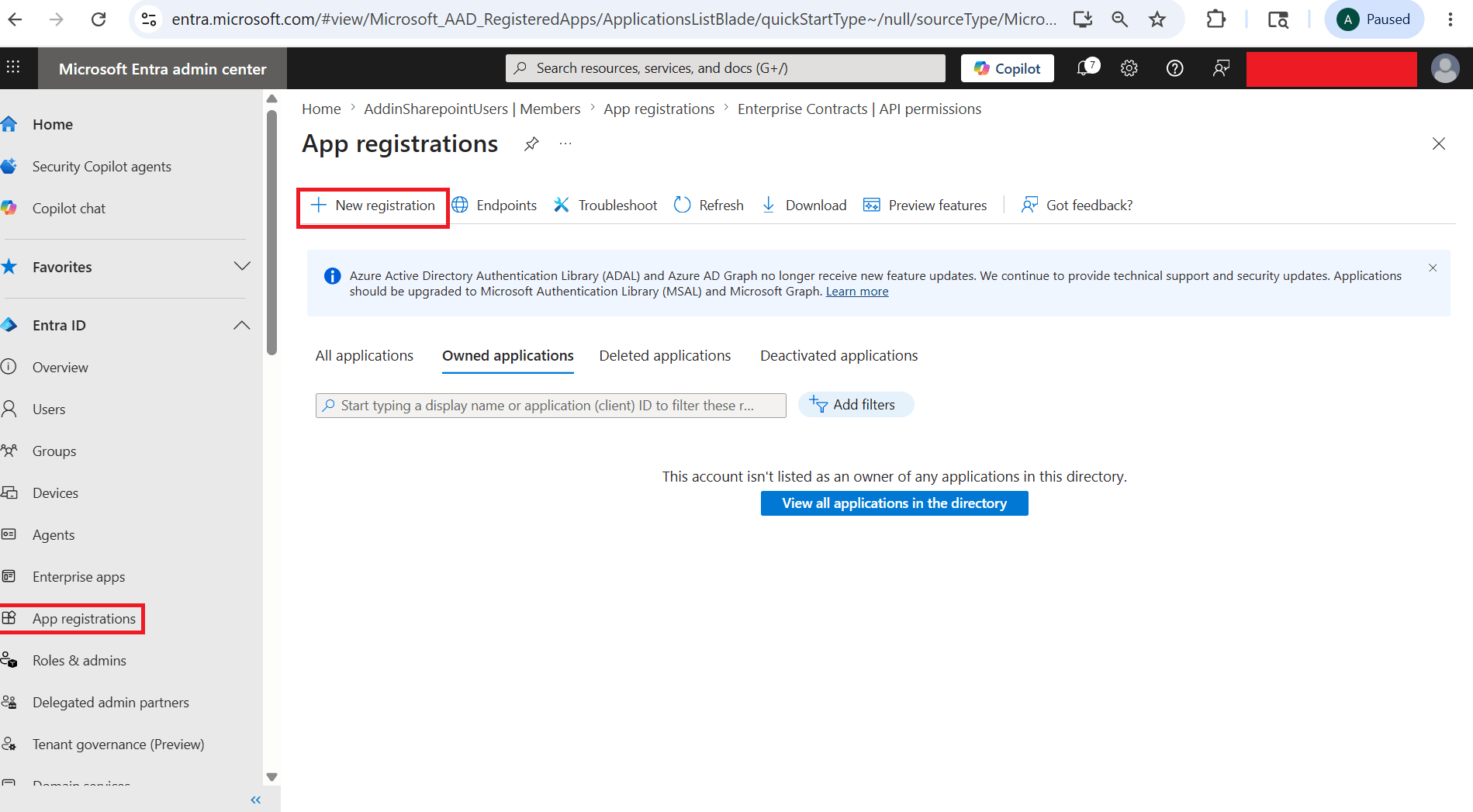Open portal settings gear icon
Image resolution: width=1473 pixels, height=812 pixels.
1129,68
